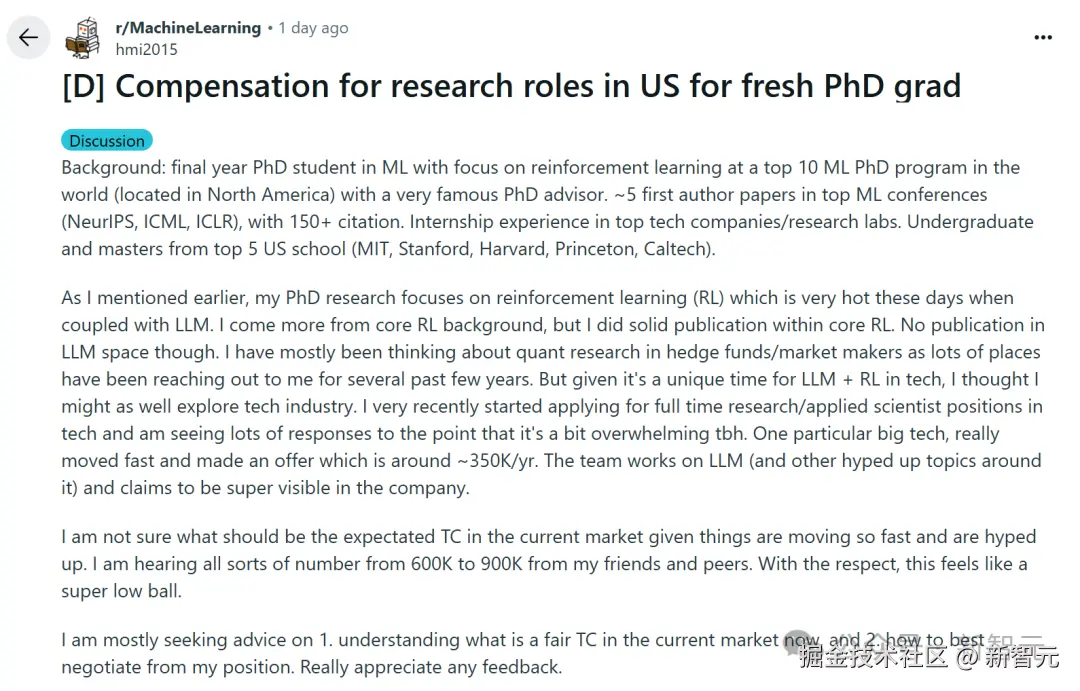This screenshot has width=1080, height=691.
Task: Click the paragraph starting 'As I mentioned earlier'
Action: click(x=552, y=393)
